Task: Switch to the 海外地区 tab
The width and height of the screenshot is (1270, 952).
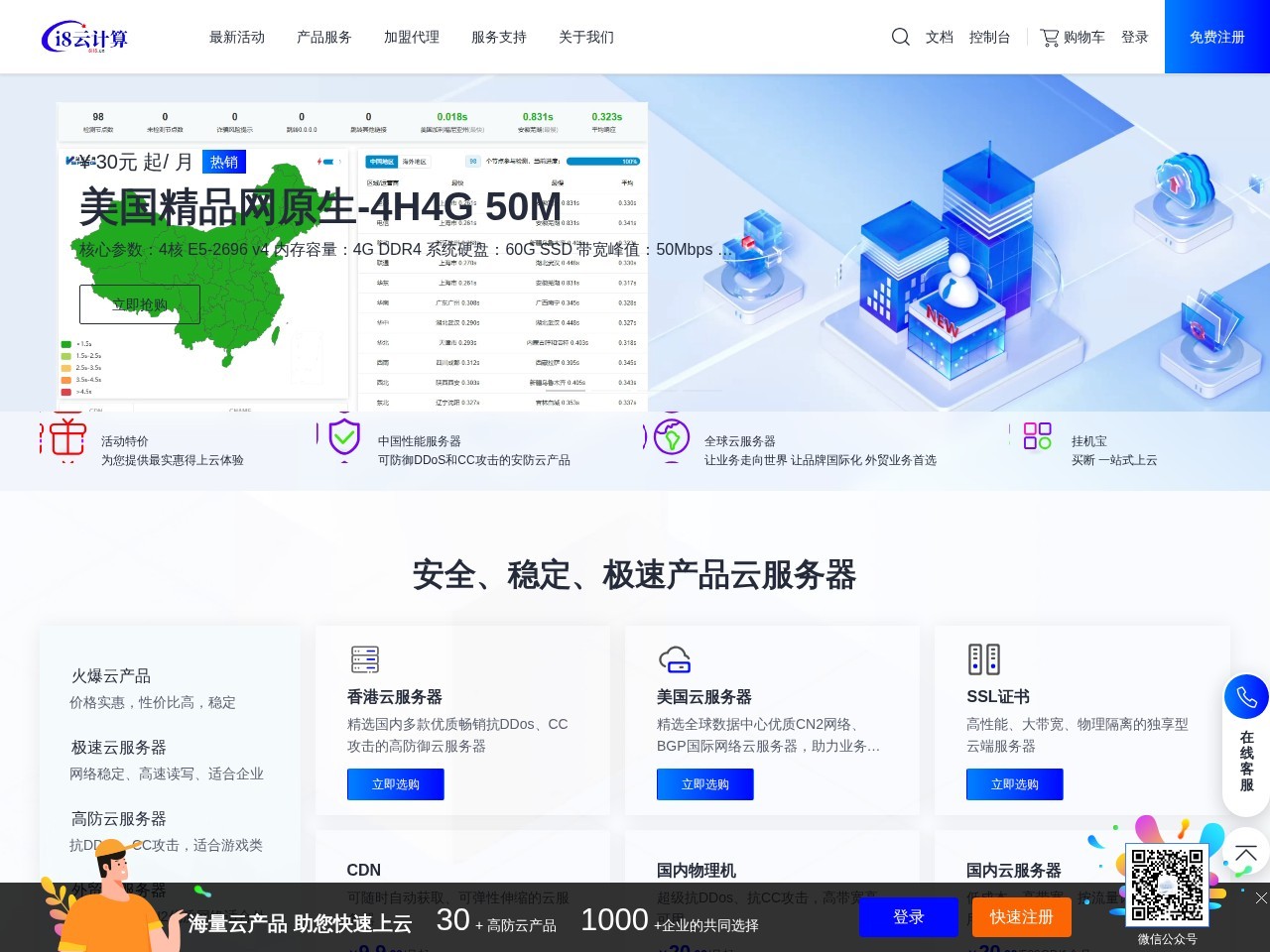Action: pos(414,161)
